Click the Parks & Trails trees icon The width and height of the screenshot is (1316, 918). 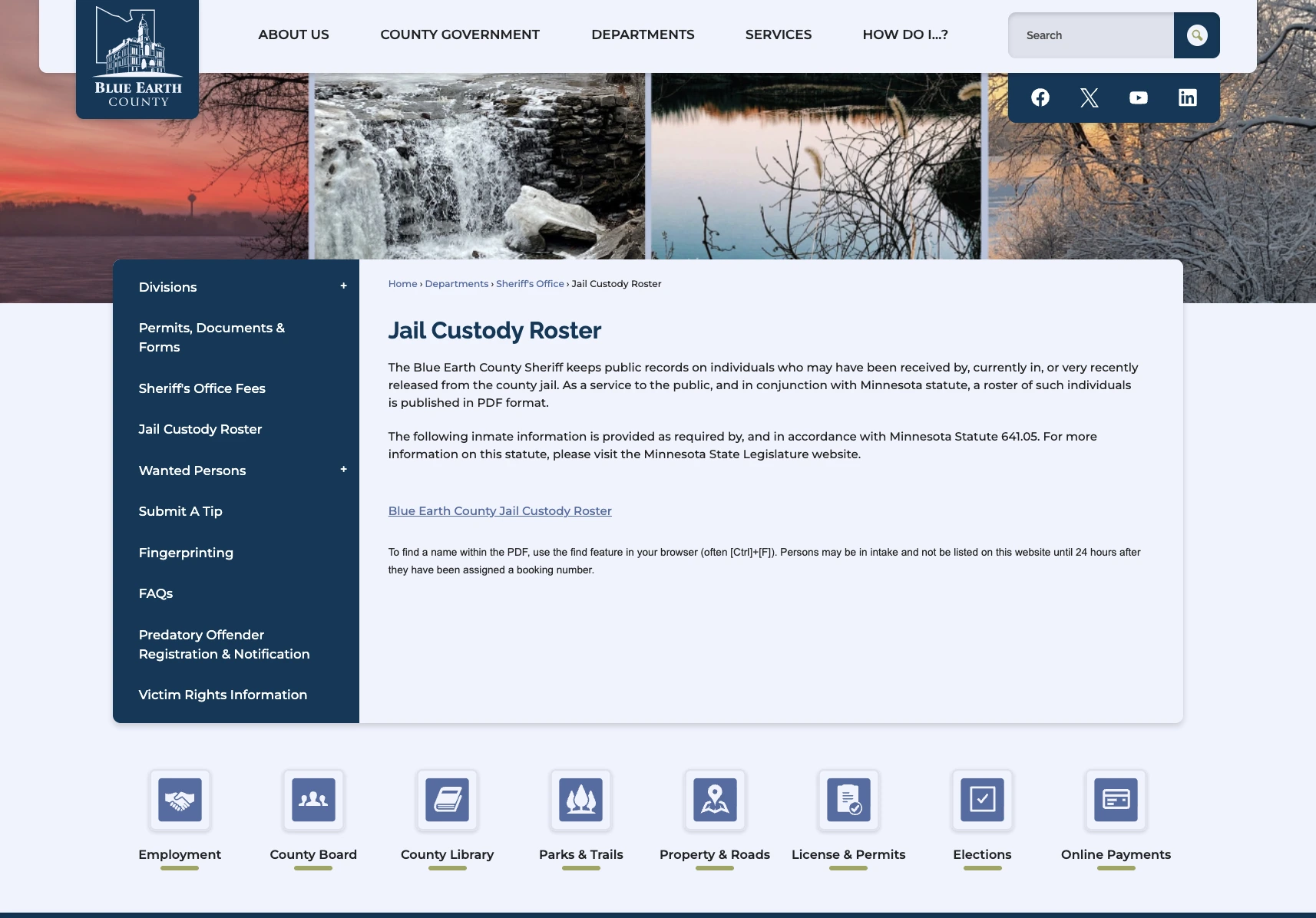pyautogui.click(x=580, y=800)
